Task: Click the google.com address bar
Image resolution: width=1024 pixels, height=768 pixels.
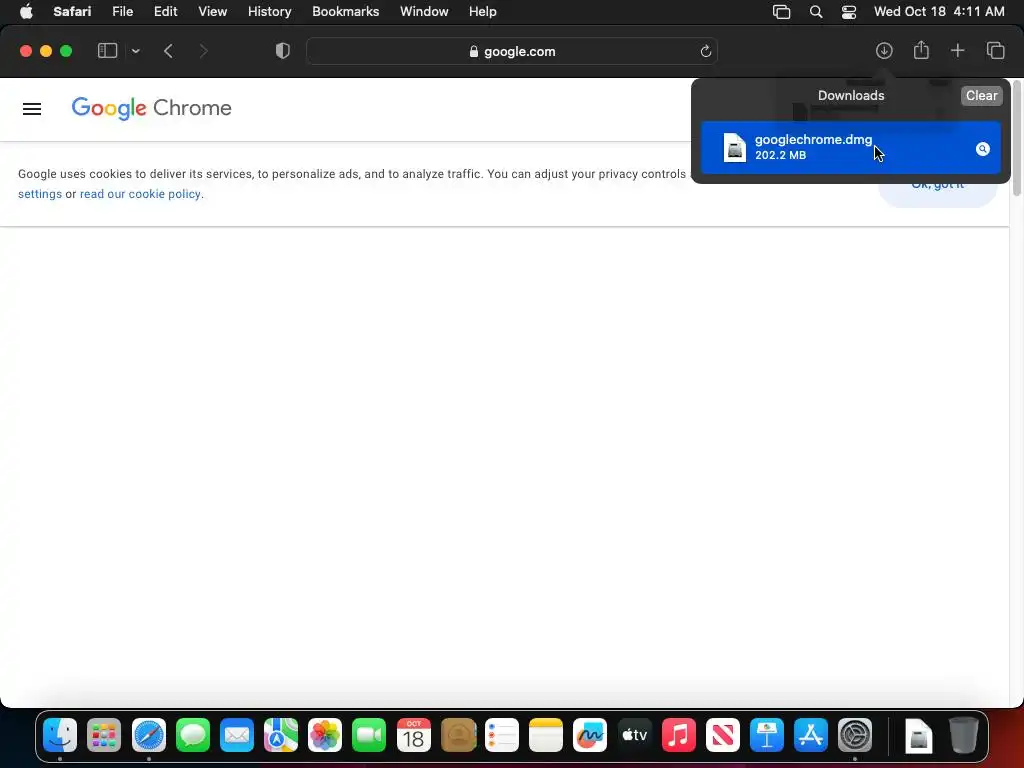Action: [x=512, y=52]
